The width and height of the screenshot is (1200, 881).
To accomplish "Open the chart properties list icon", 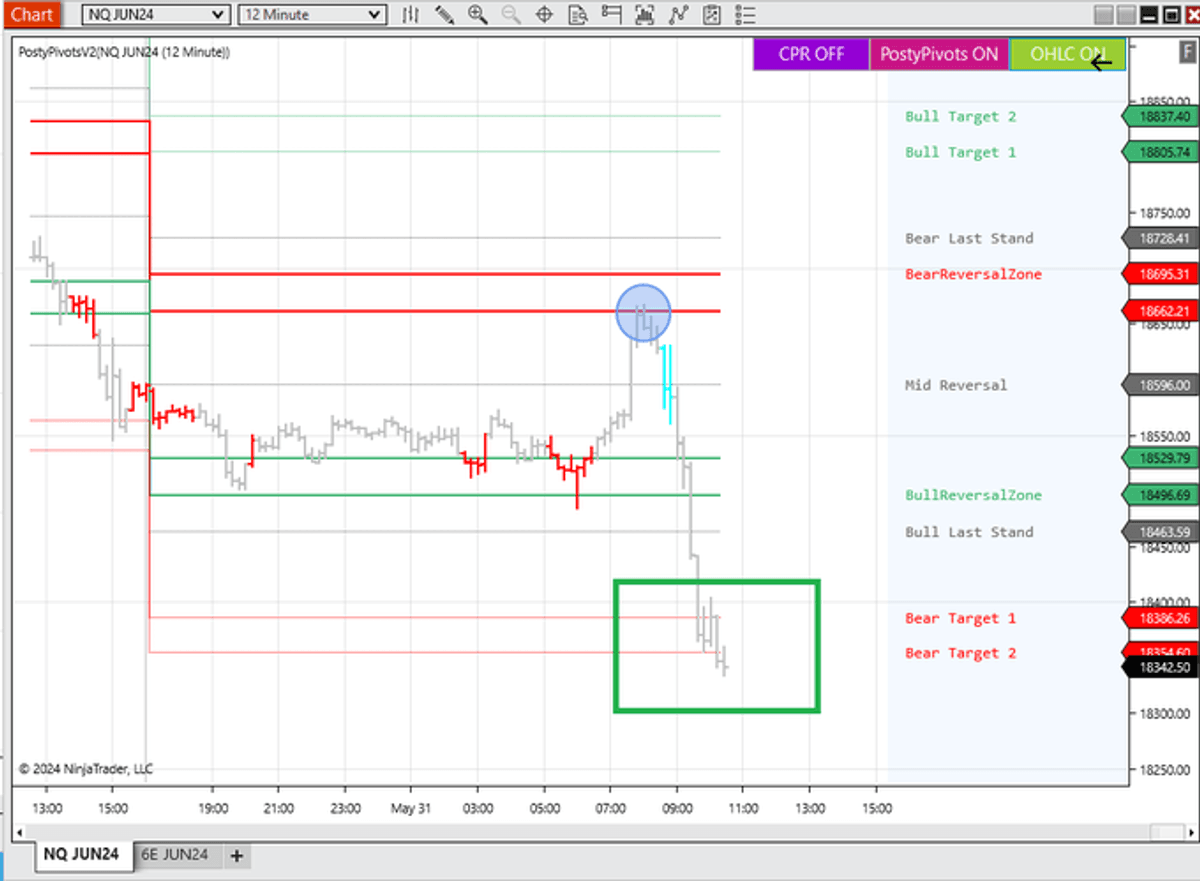I will (x=744, y=15).
